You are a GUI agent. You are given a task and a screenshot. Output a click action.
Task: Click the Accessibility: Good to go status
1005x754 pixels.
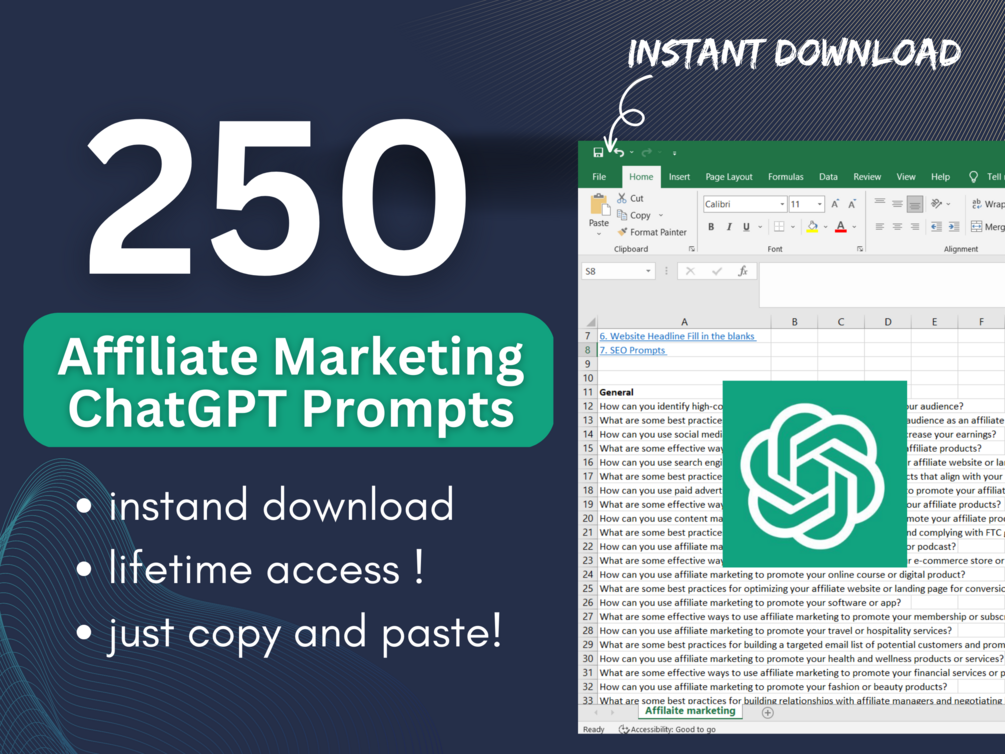pos(667,729)
